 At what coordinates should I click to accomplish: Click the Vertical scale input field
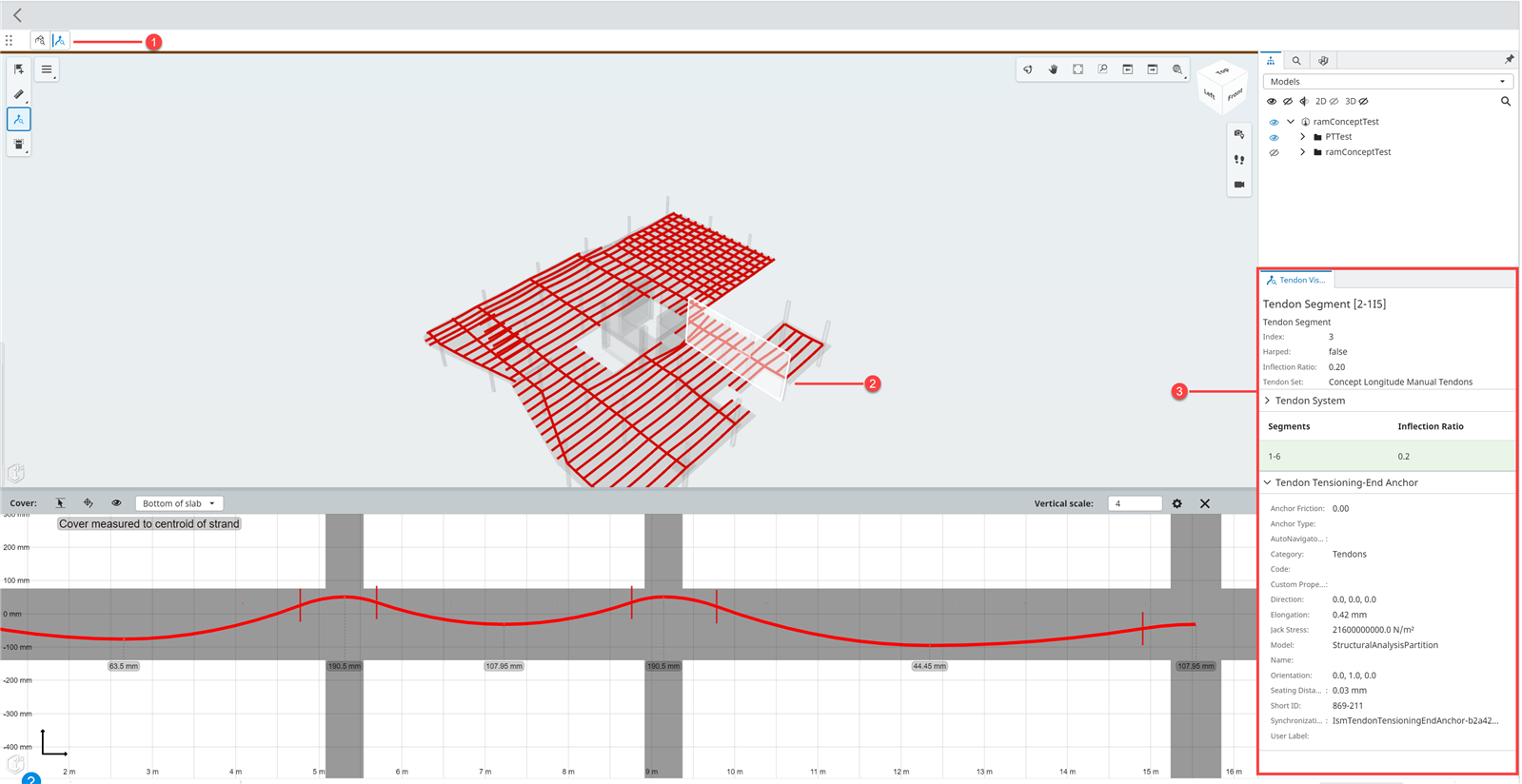[1134, 503]
